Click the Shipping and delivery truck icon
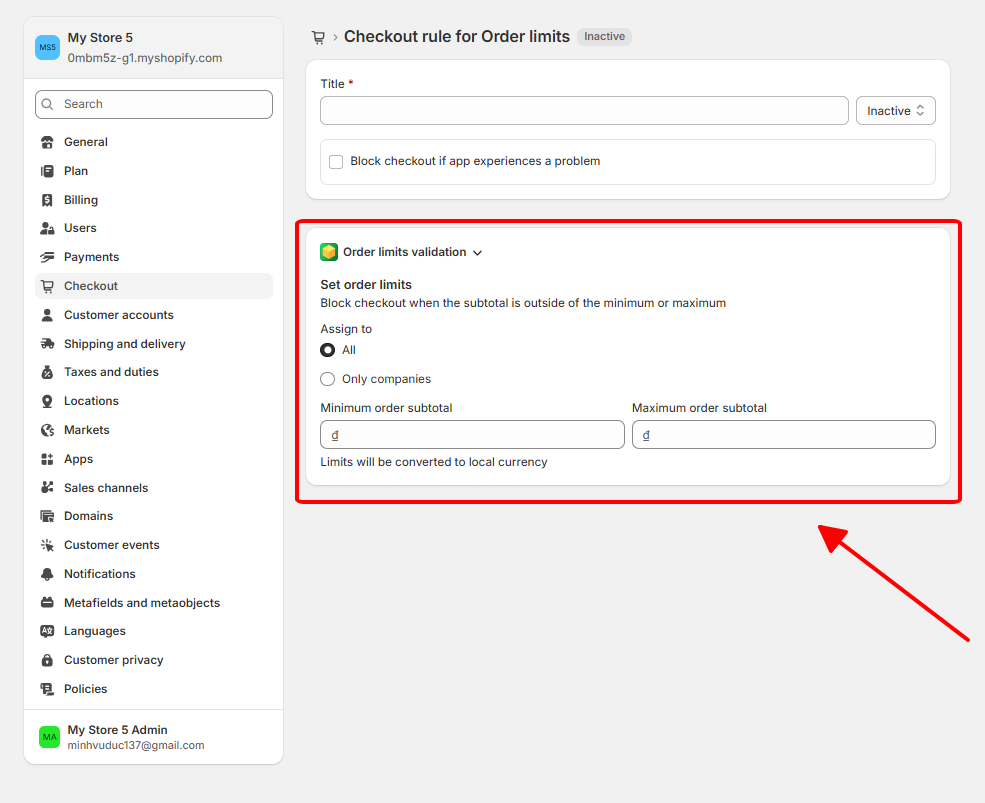 pyautogui.click(x=47, y=344)
